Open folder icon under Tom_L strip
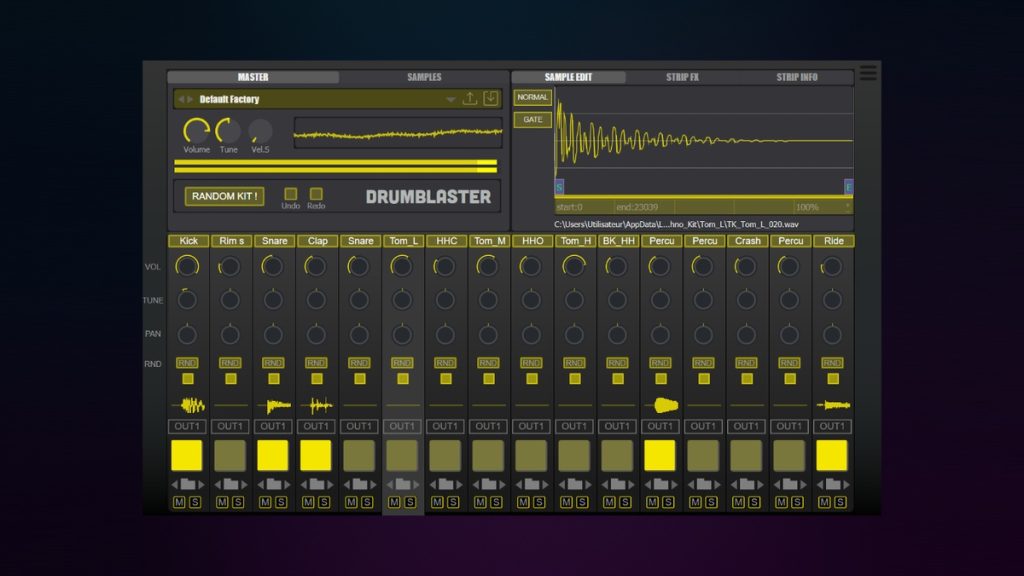Screen dimensions: 1024x576 402,484
